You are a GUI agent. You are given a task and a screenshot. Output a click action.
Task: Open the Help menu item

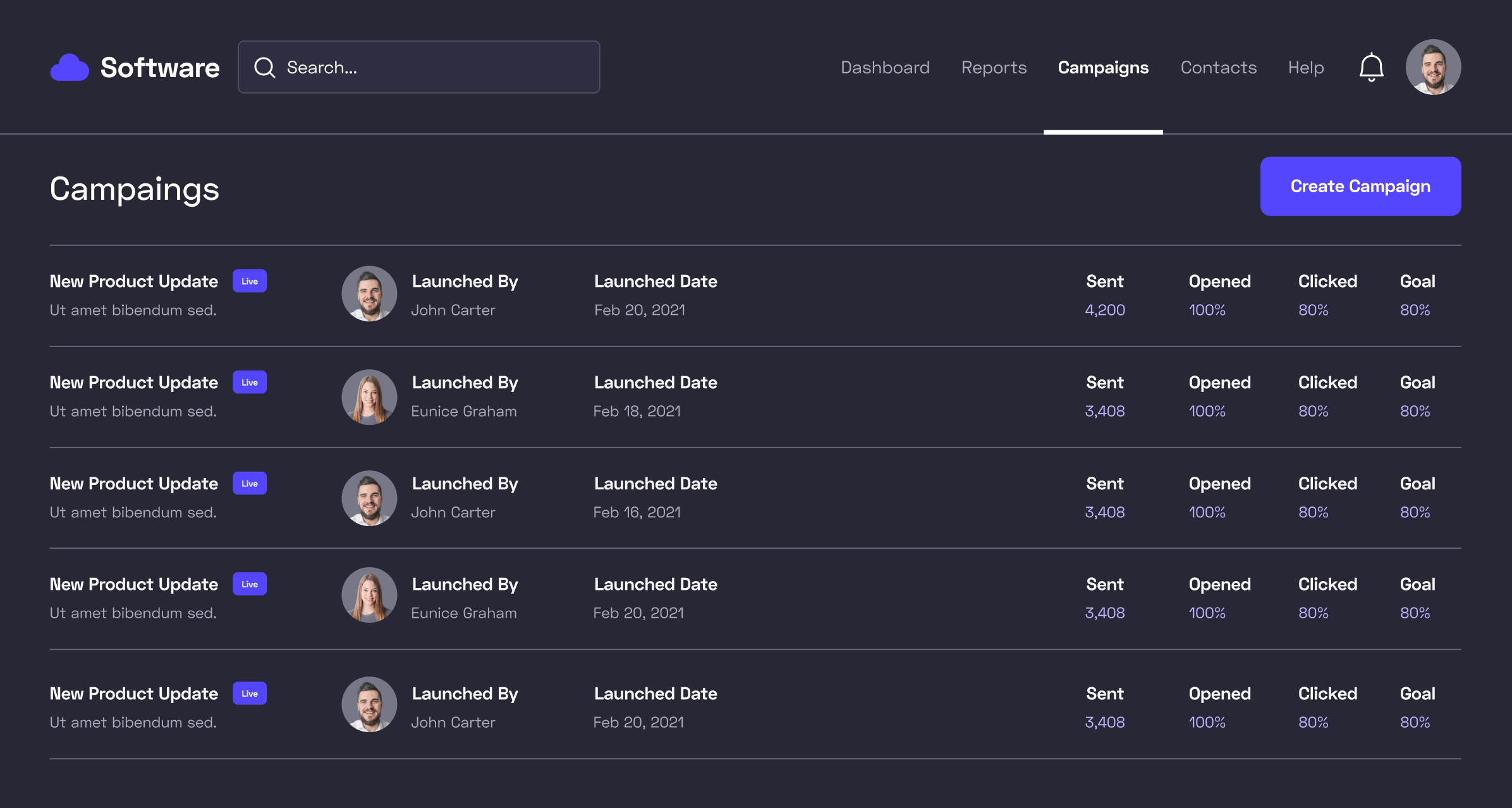point(1305,67)
